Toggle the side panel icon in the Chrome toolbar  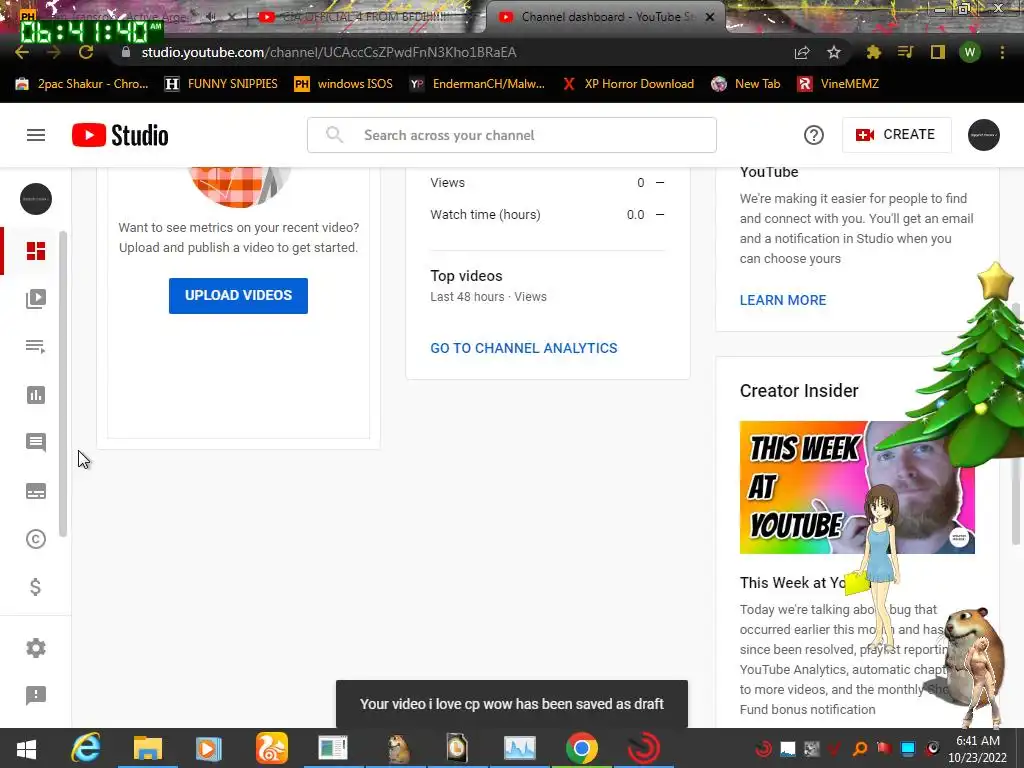938,52
